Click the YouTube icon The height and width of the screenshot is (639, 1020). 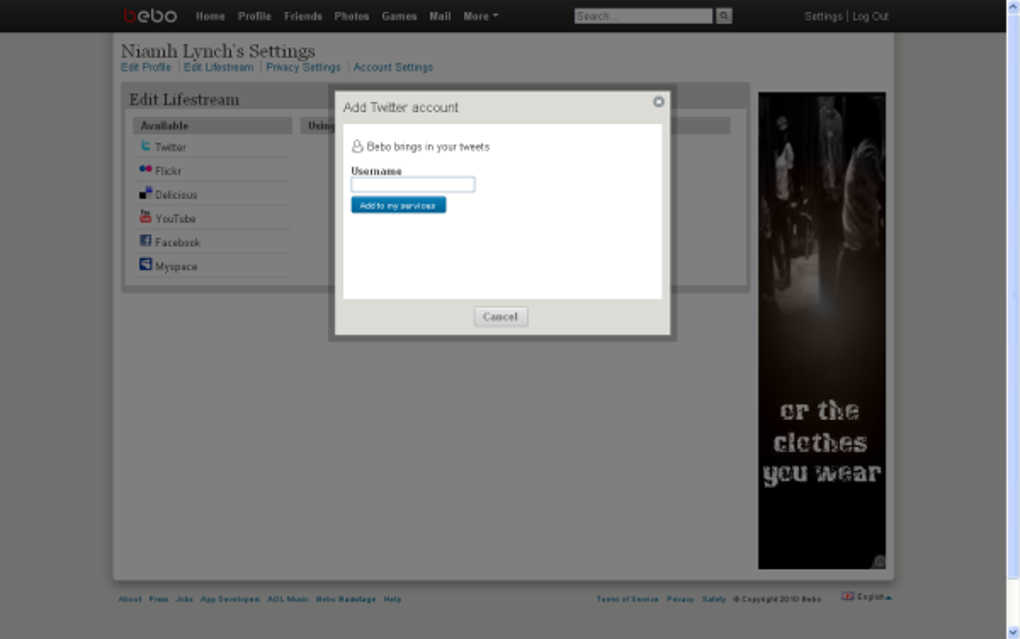[x=145, y=217]
